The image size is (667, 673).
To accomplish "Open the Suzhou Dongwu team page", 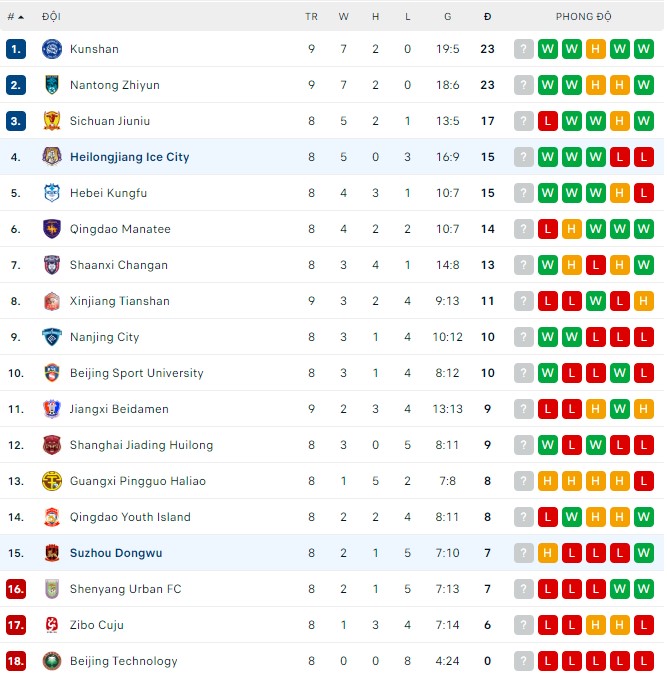I will point(116,553).
